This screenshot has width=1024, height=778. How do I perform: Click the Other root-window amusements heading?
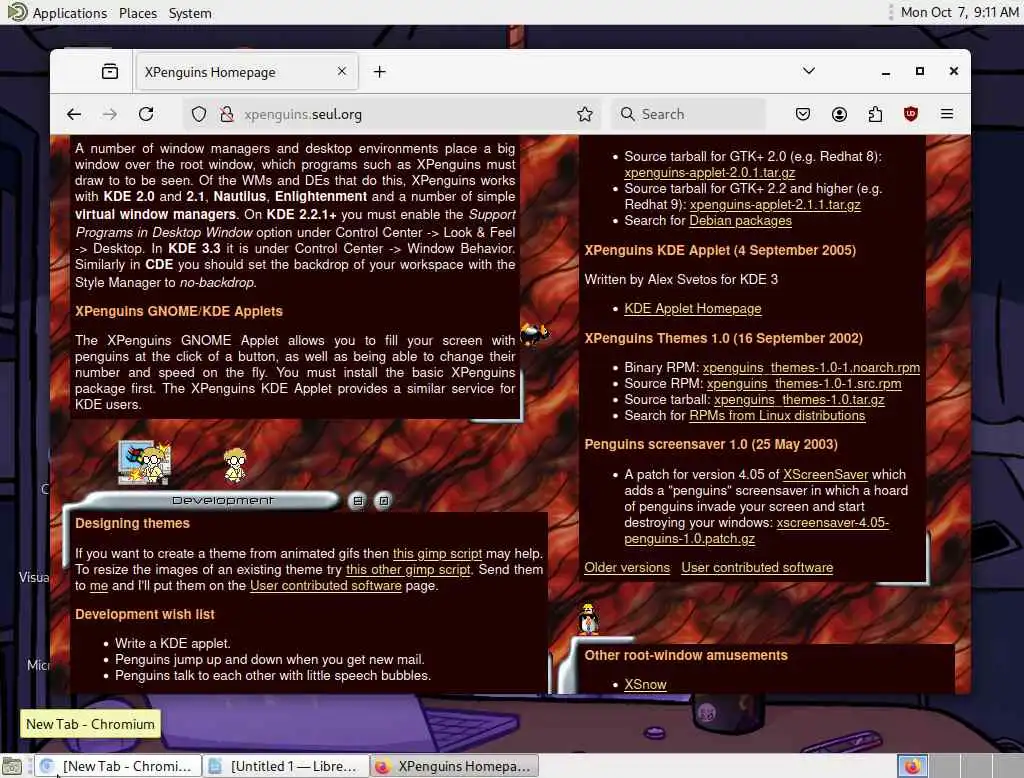point(686,656)
